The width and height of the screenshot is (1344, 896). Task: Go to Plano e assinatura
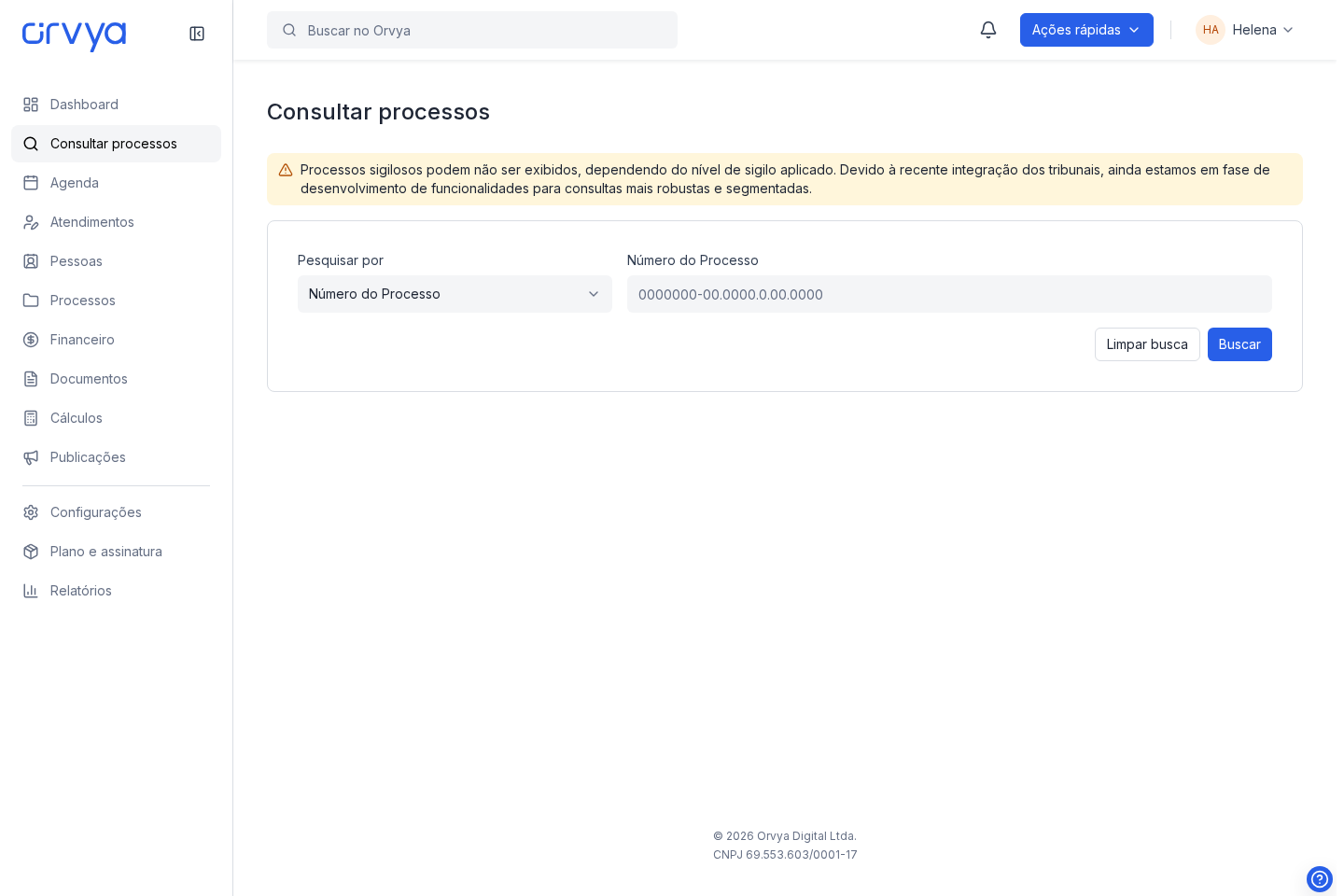(116, 552)
